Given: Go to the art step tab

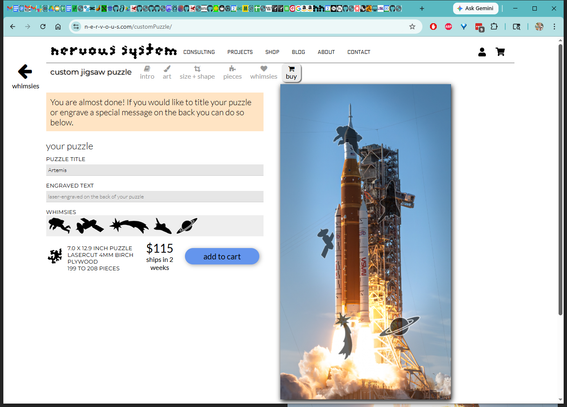Looking at the screenshot, I should 167,73.
